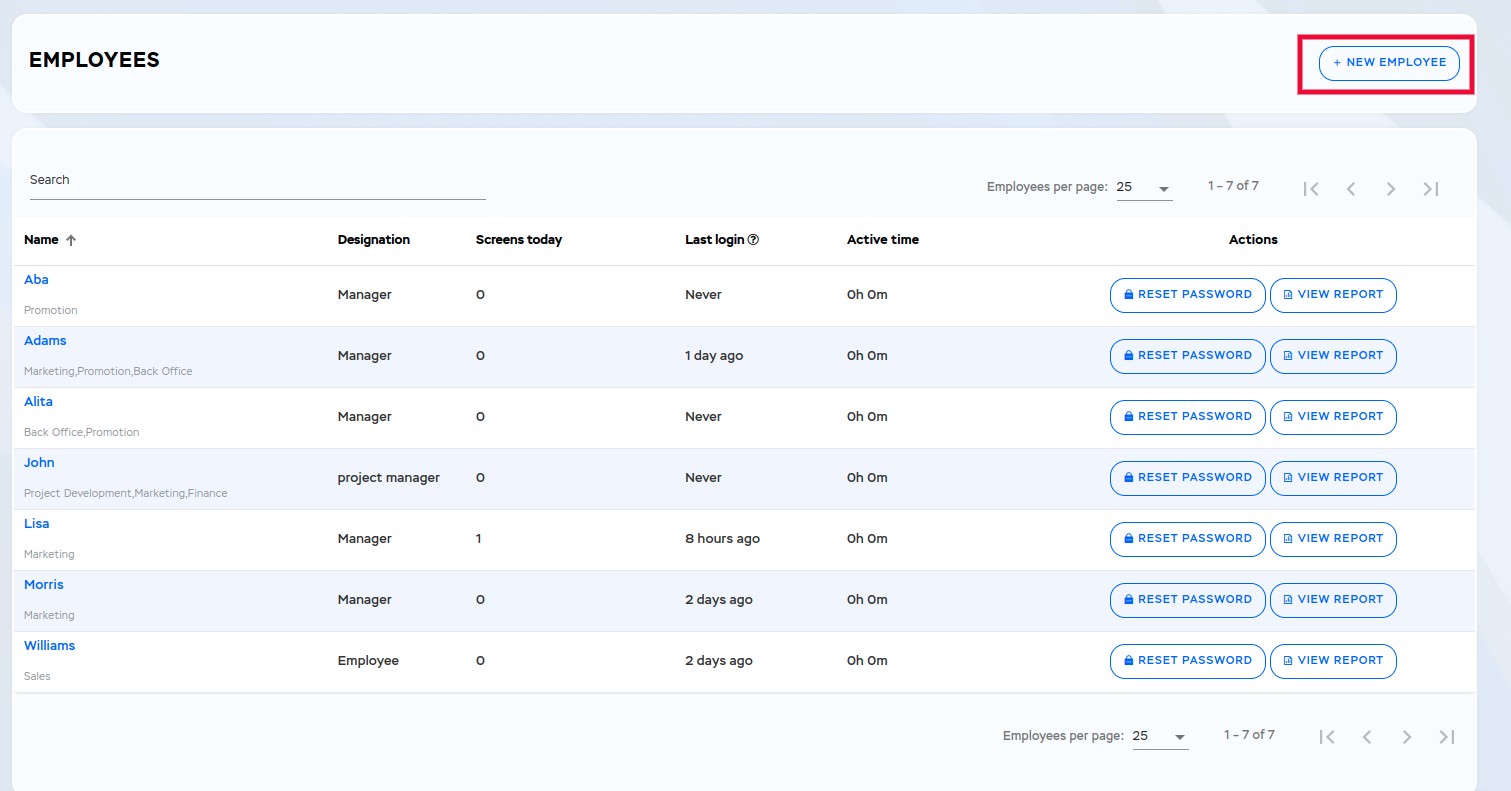Open employee profile link for Adams
The height and width of the screenshot is (791, 1511).
click(x=45, y=341)
